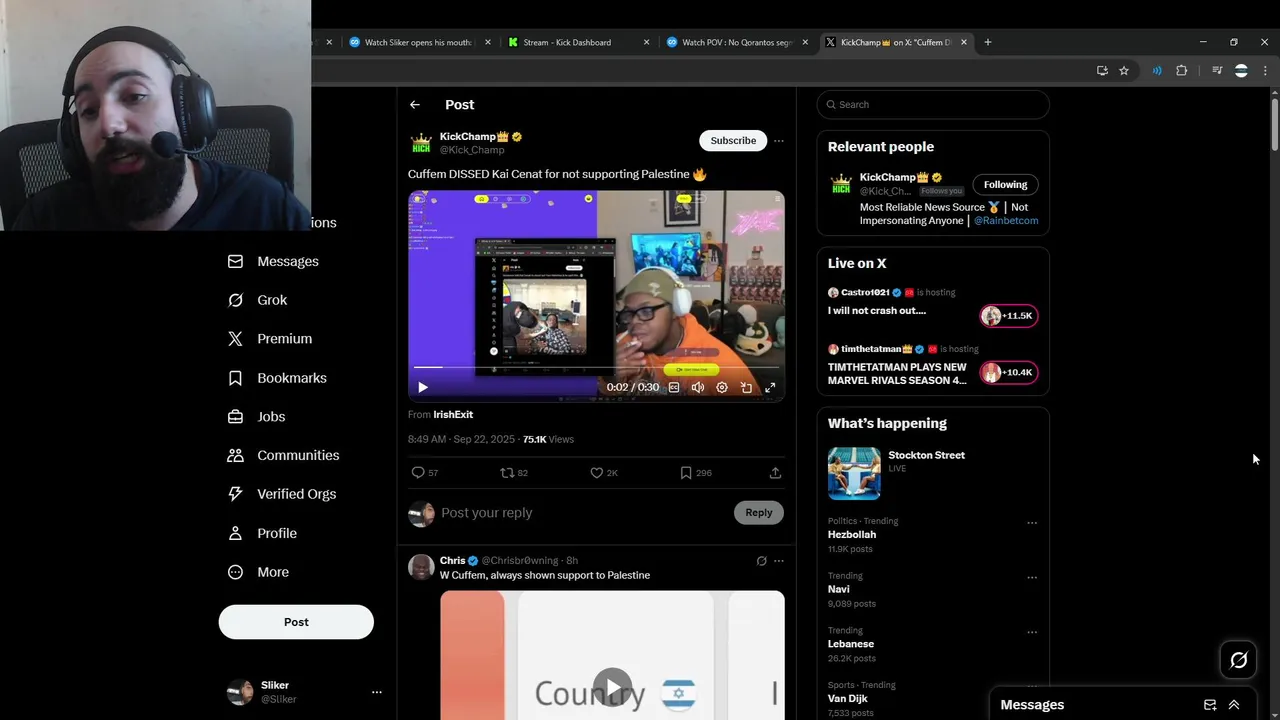
Task: Enter fullscreen on the video
Action: (770, 387)
